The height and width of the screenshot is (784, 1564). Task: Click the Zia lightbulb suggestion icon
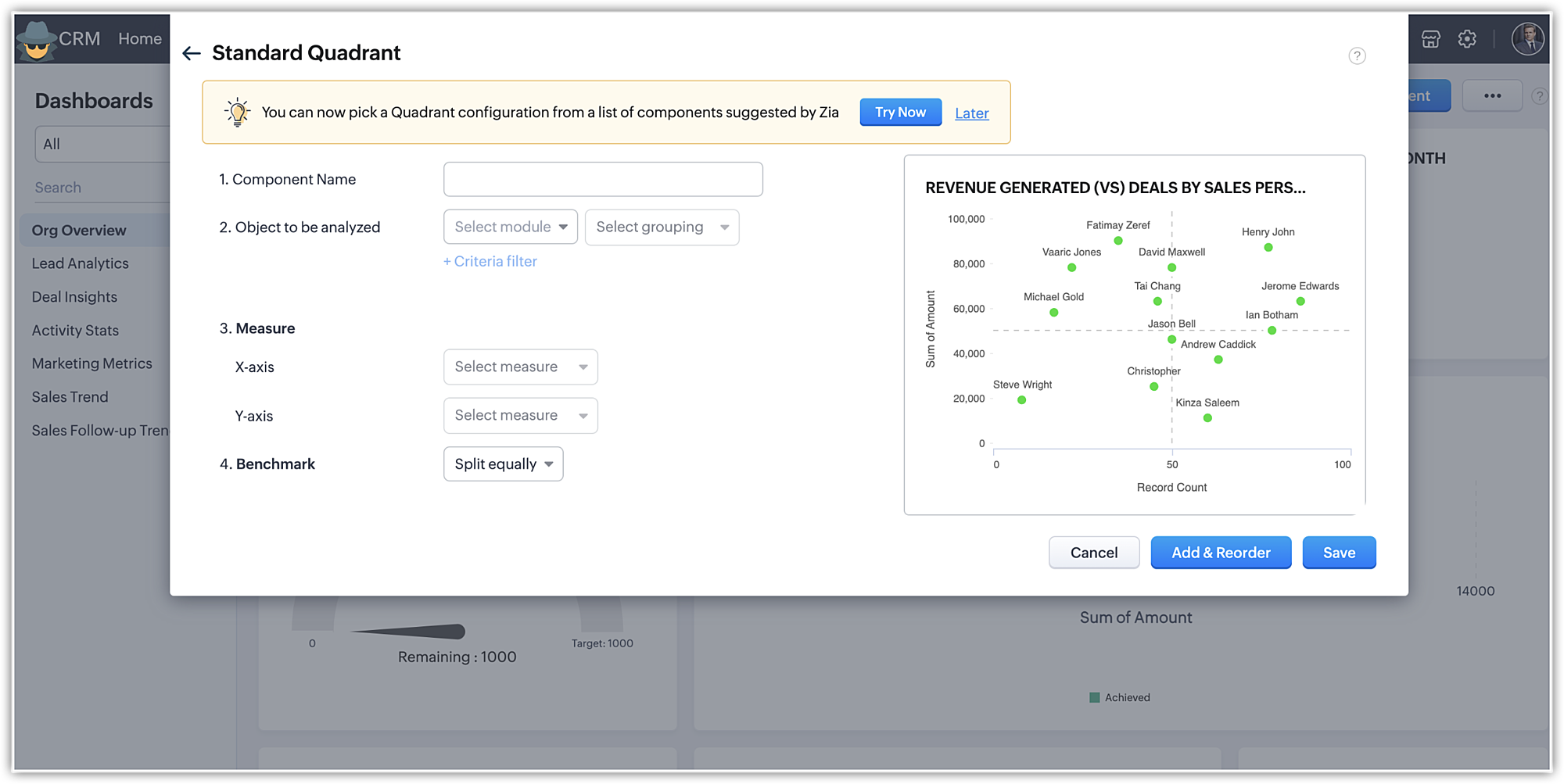[237, 113]
